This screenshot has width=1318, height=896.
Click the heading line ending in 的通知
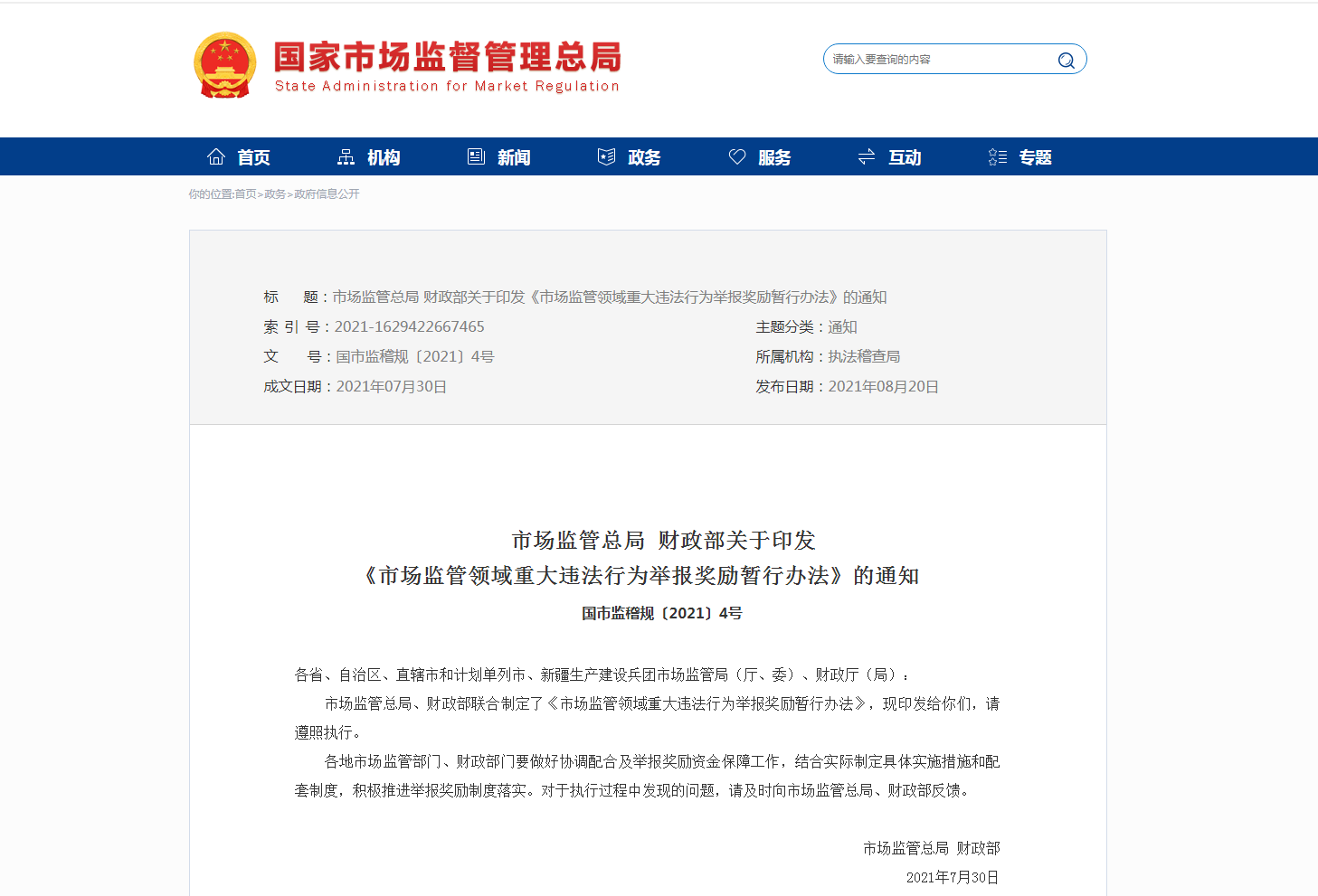pos(640,576)
